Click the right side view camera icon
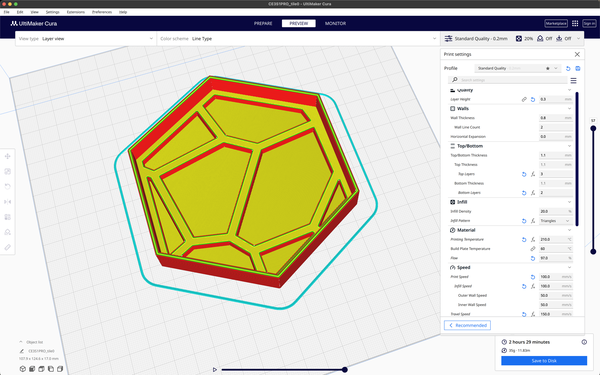Viewport: 600px width, 375px height. (60, 369)
